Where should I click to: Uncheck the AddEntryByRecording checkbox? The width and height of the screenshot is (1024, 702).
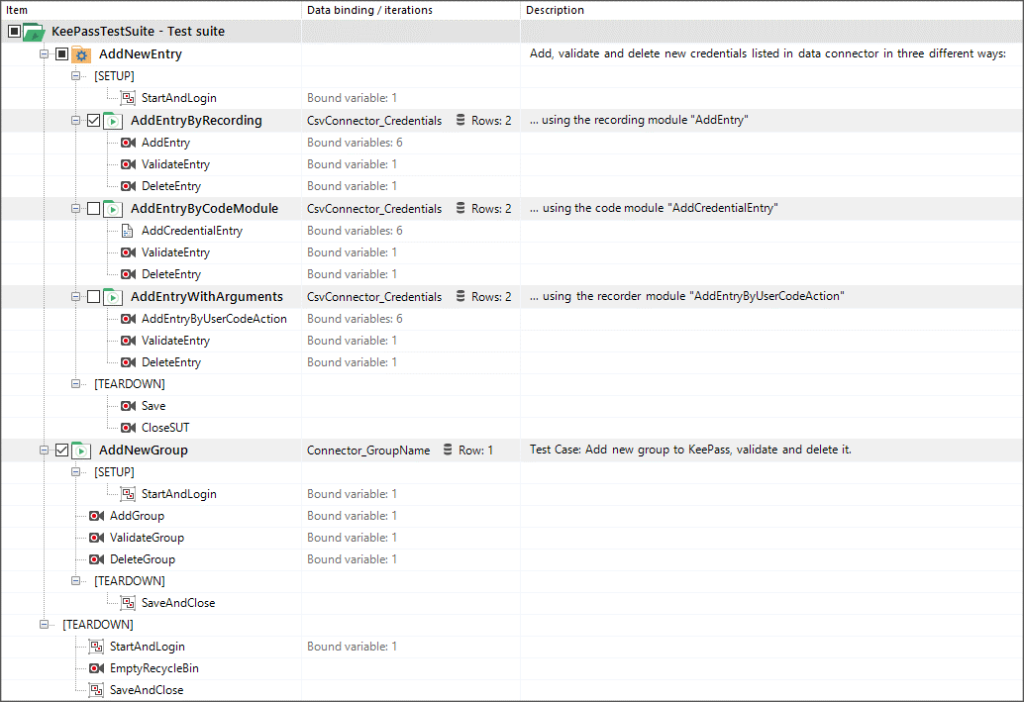[93, 121]
